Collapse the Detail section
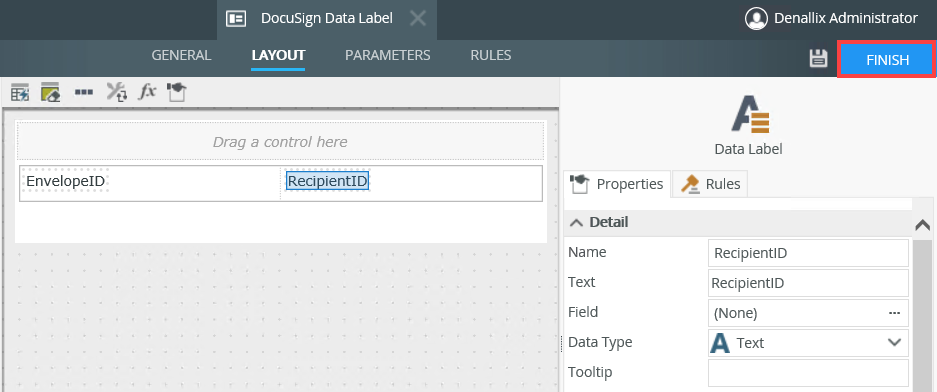This screenshot has height=392, width=937. (576, 222)
